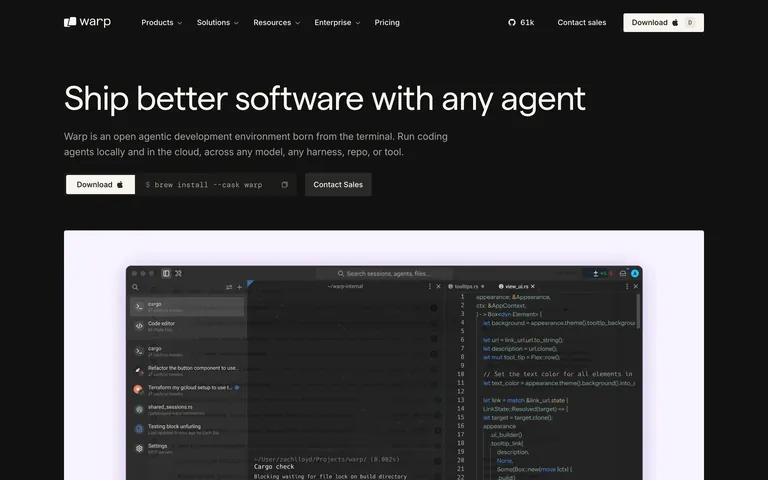The width and height of the screenshot is (768, 480).
Task: Click the inbox icon near the avatar
Action: pos(623,273)
